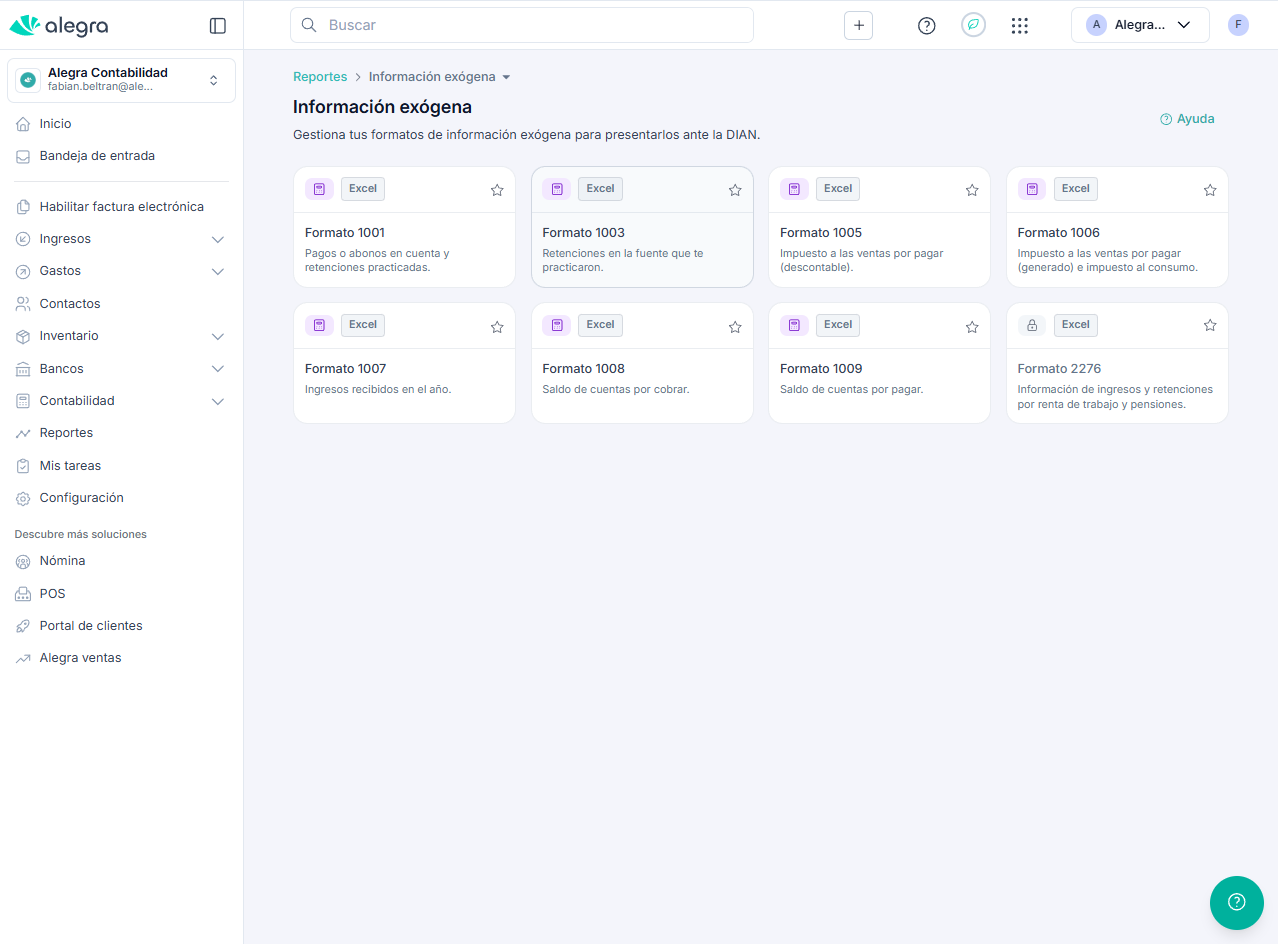Select the Nómina icon in the sidebar
The image size is (1278, 944).
[21, 561]
